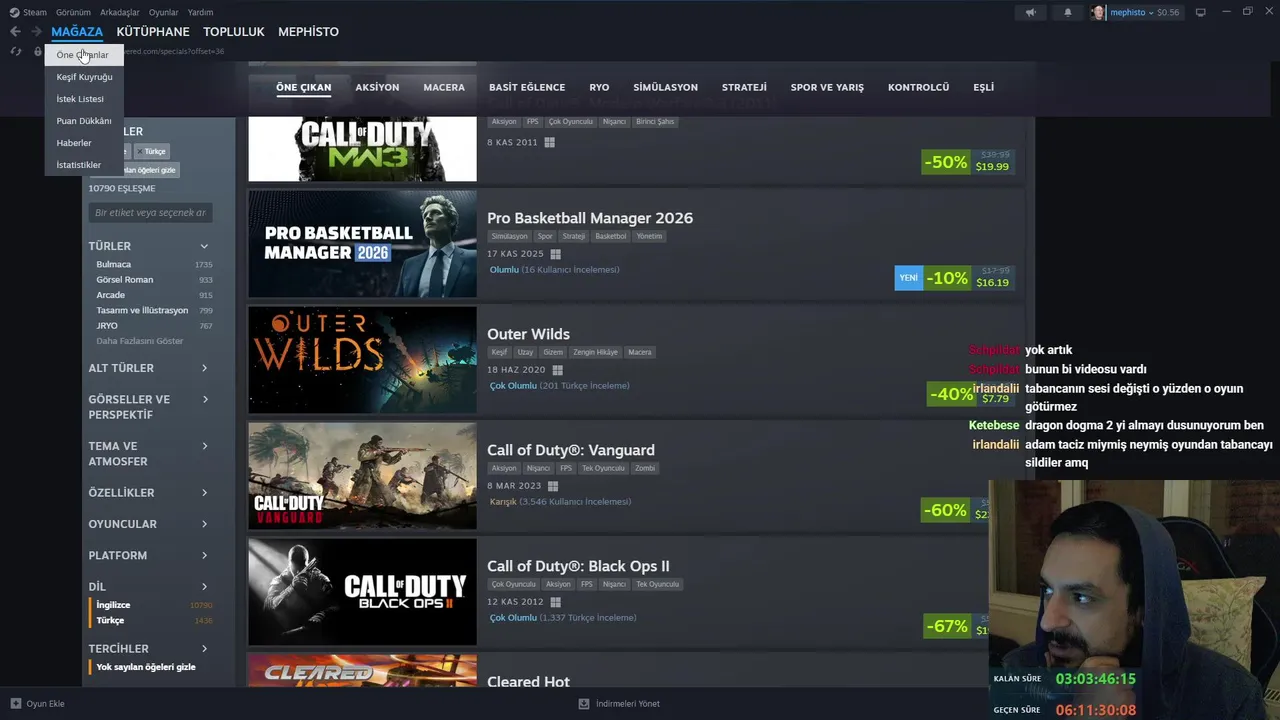Viewport: 1280px width, 720px height.
Task: Switch to the SİMÜLASYON category tab
Action: pos(666,87)
